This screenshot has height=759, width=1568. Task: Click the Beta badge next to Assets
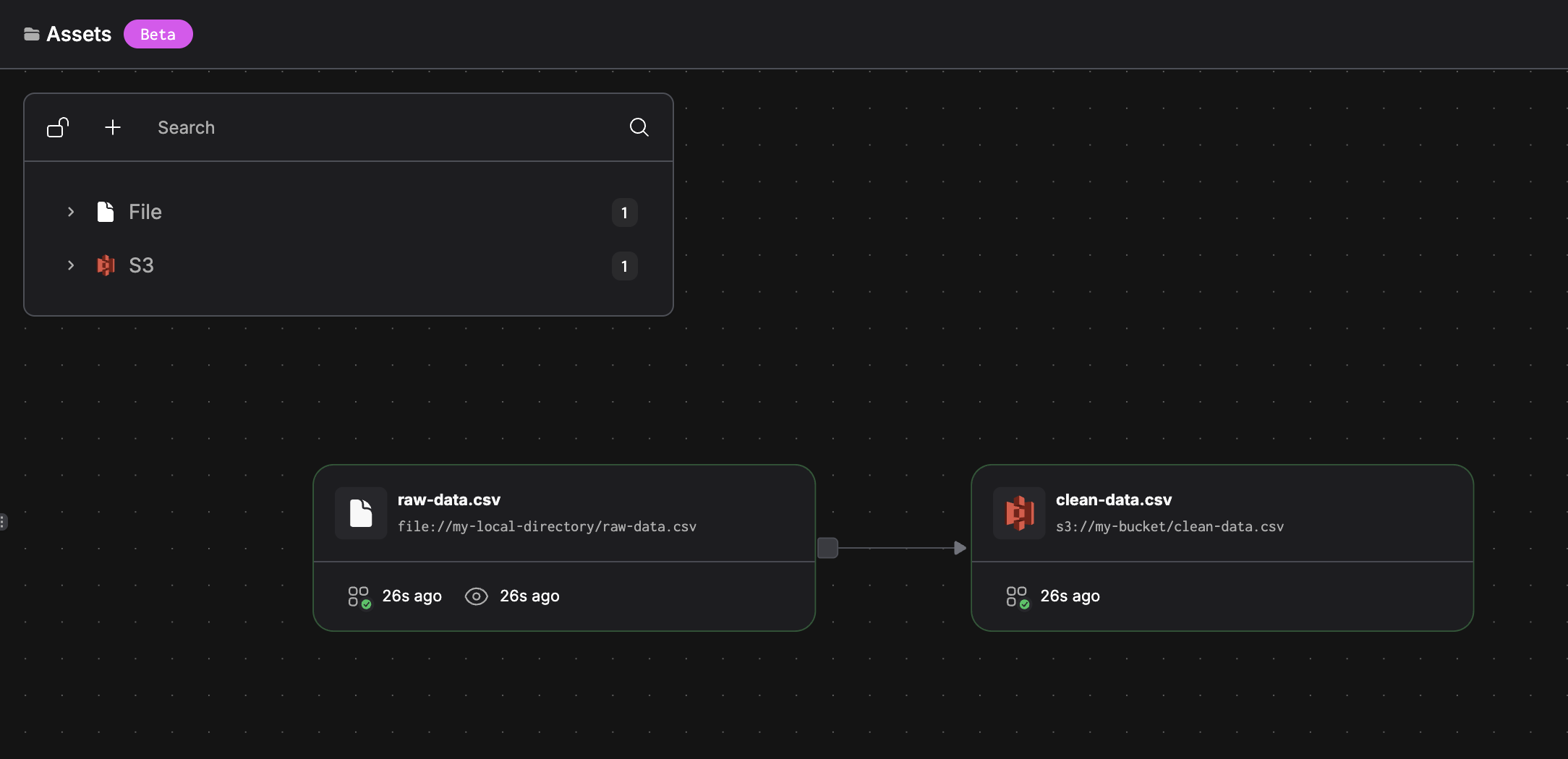pos(158,33)
